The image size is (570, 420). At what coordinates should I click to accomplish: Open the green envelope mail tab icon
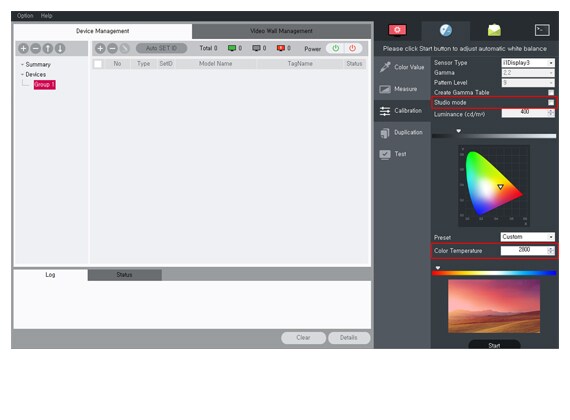point(494,30)
